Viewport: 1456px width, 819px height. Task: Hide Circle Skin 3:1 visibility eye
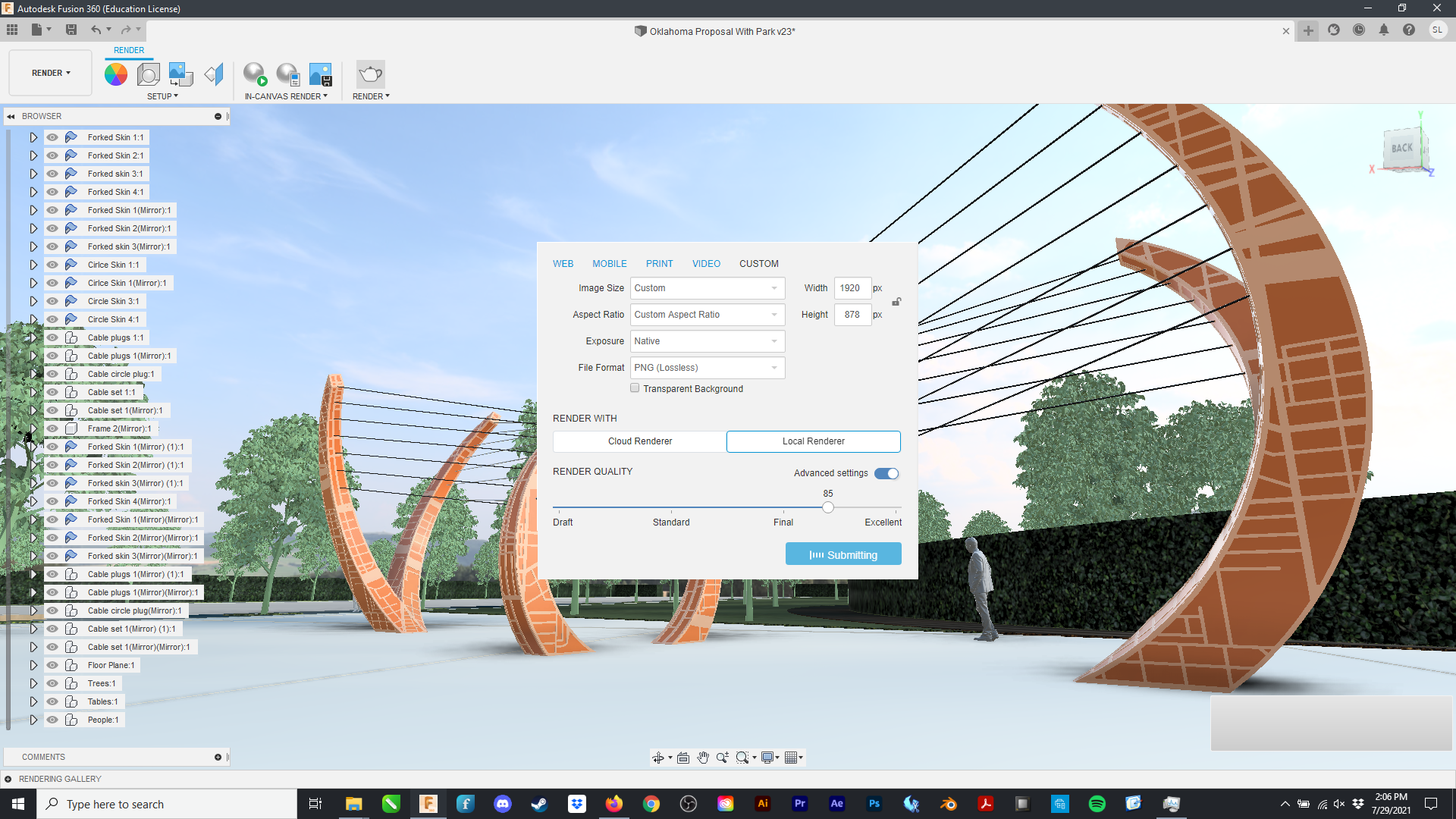point(52,301)
